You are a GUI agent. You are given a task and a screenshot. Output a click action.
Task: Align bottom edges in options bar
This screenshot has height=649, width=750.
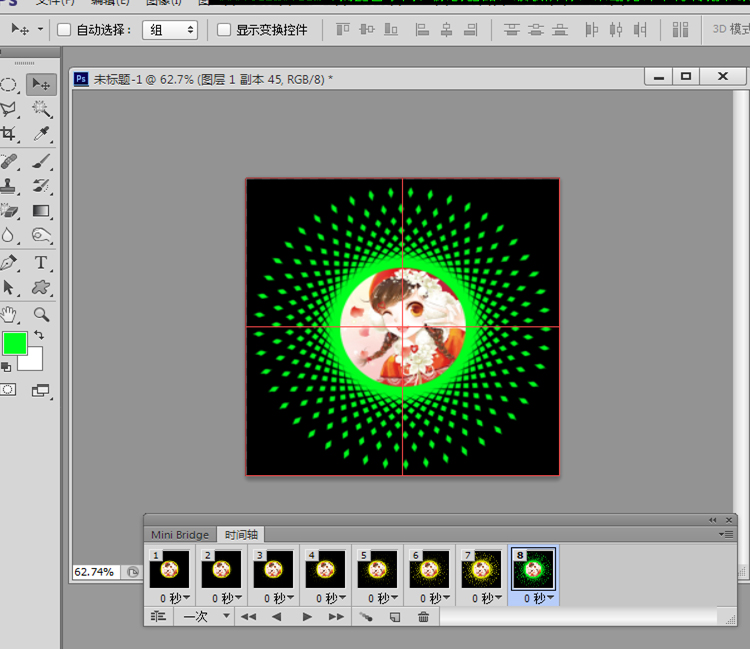tap(391, 30)
